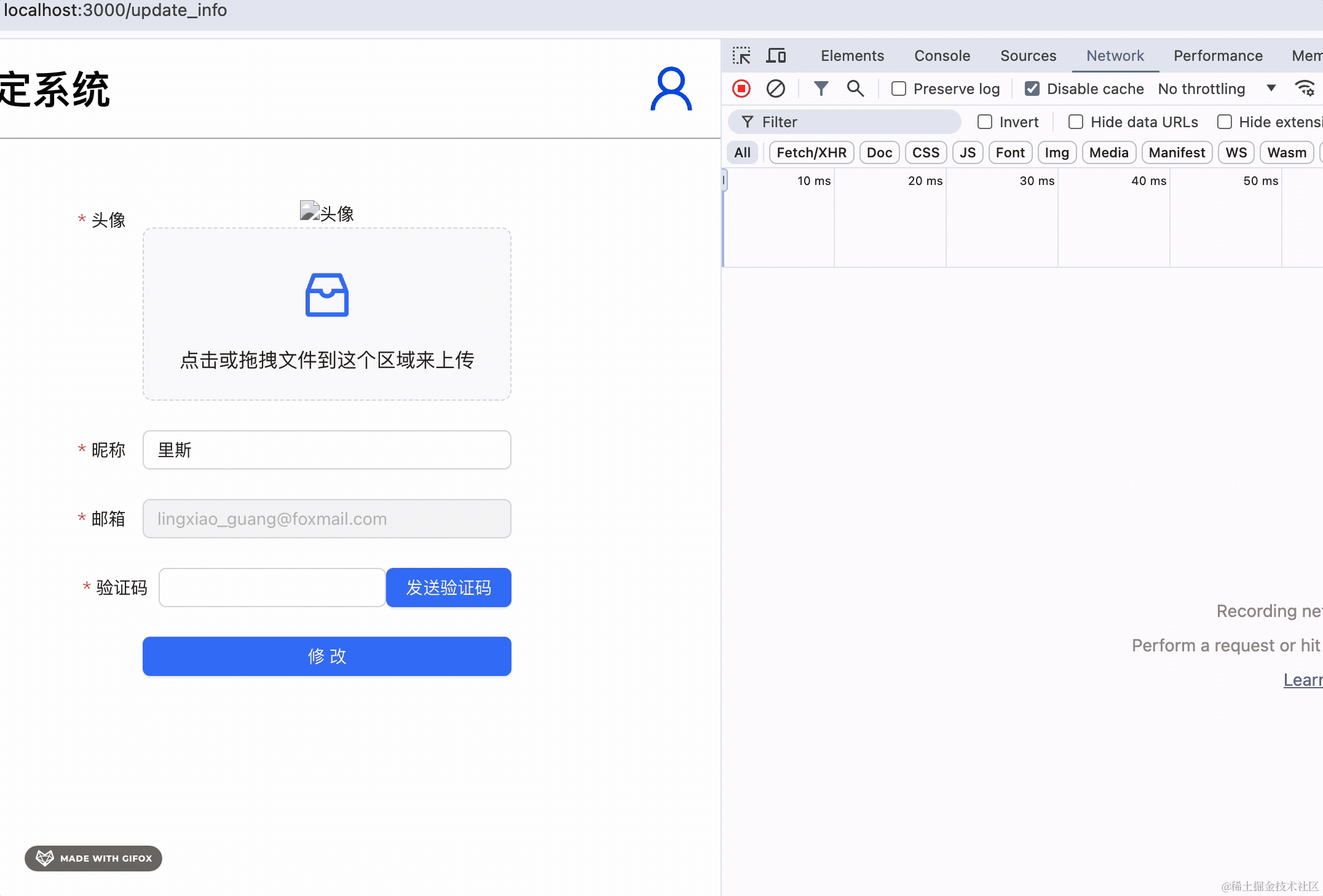Viewport: 1323px width, 896px height.
Task: Click the inspect element selector icon
Action: 741,56
